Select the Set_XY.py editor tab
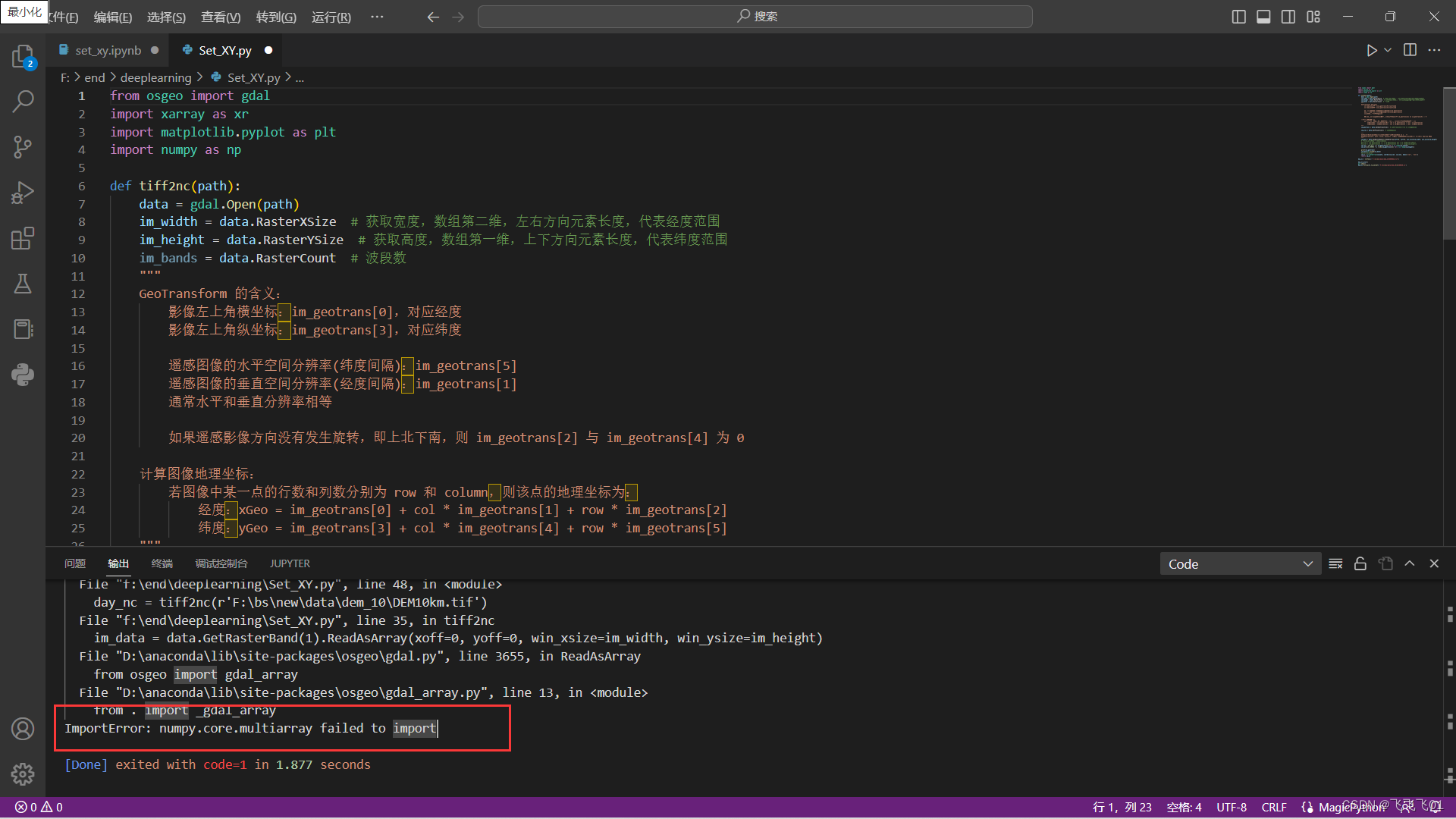 click(x=226, y=50)
